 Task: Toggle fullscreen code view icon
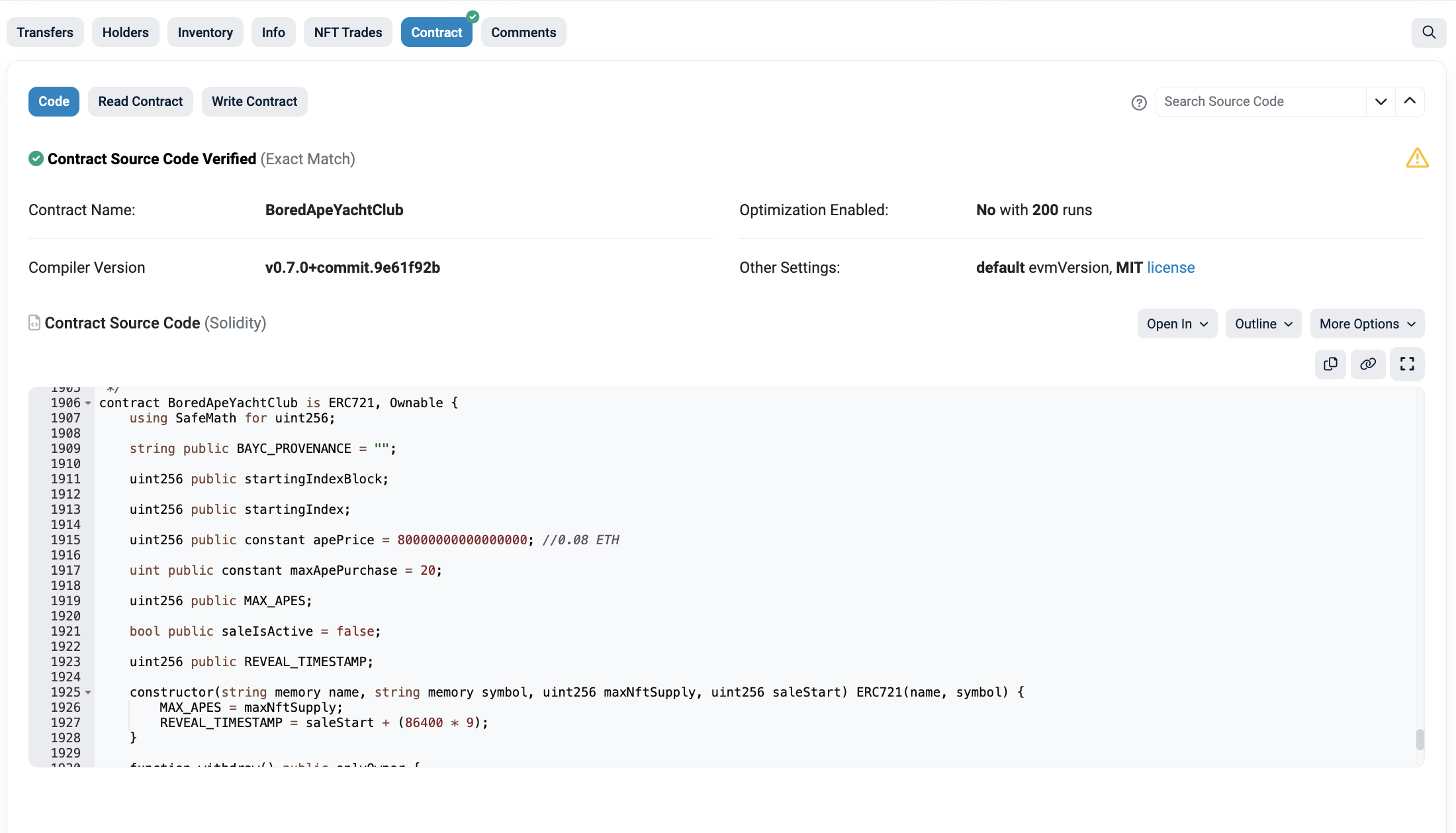(1407, 364)
